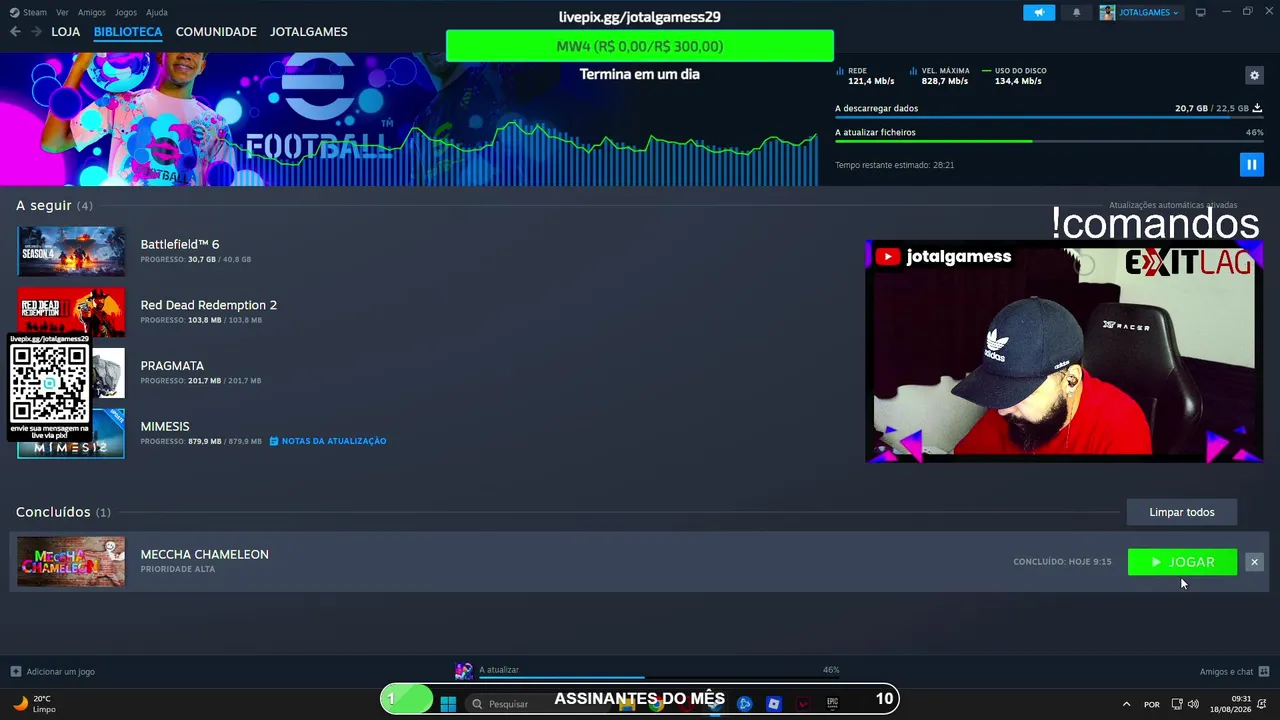Open the Windows Start menu
1280x720 pixels.
point(448,703)
